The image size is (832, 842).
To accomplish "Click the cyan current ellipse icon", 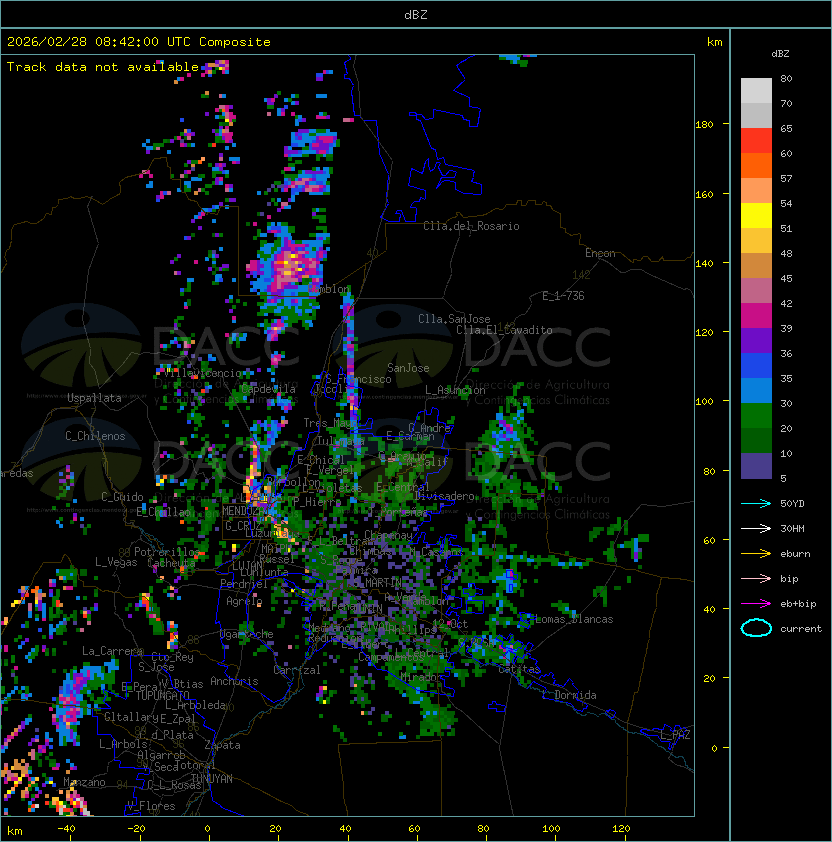I will [x=756, y=628].
